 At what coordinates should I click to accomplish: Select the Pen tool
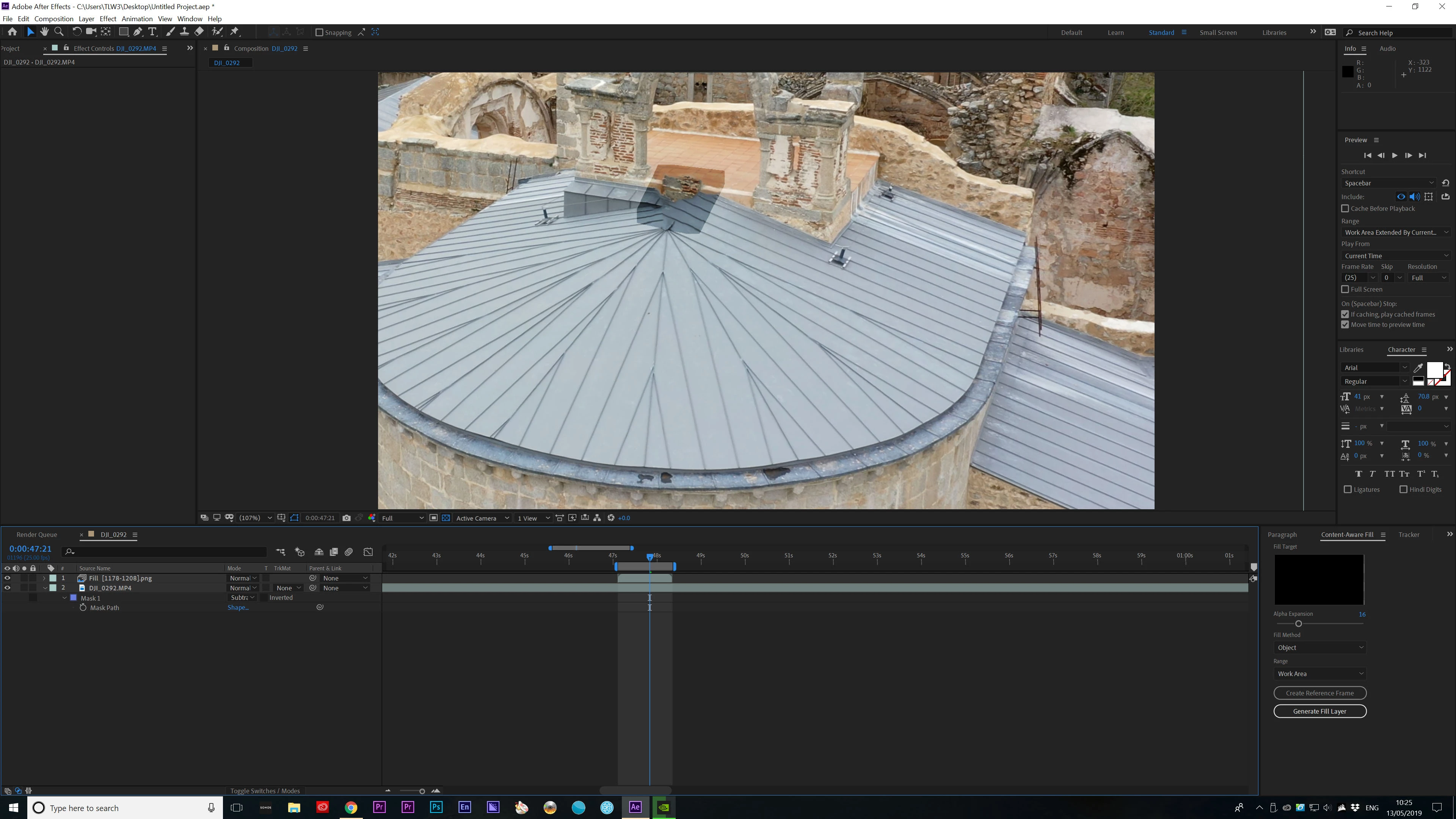138,32
